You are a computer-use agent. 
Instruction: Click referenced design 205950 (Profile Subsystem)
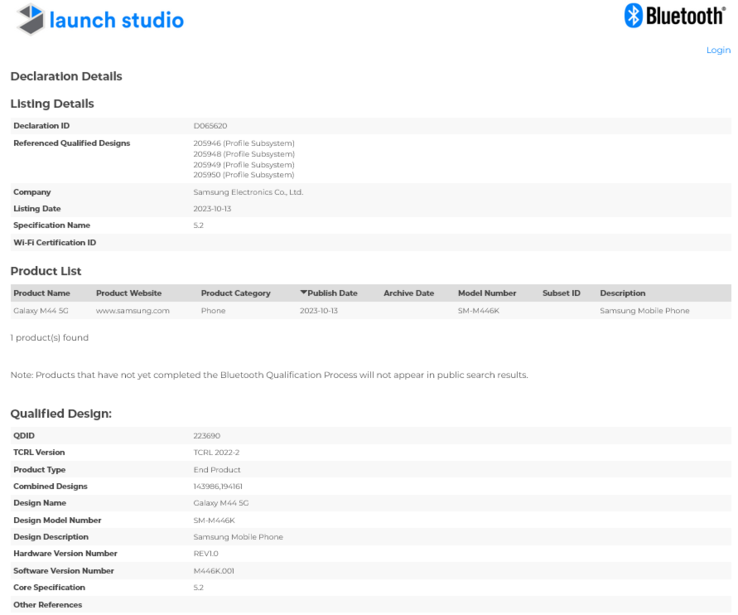tap(243, 175)
